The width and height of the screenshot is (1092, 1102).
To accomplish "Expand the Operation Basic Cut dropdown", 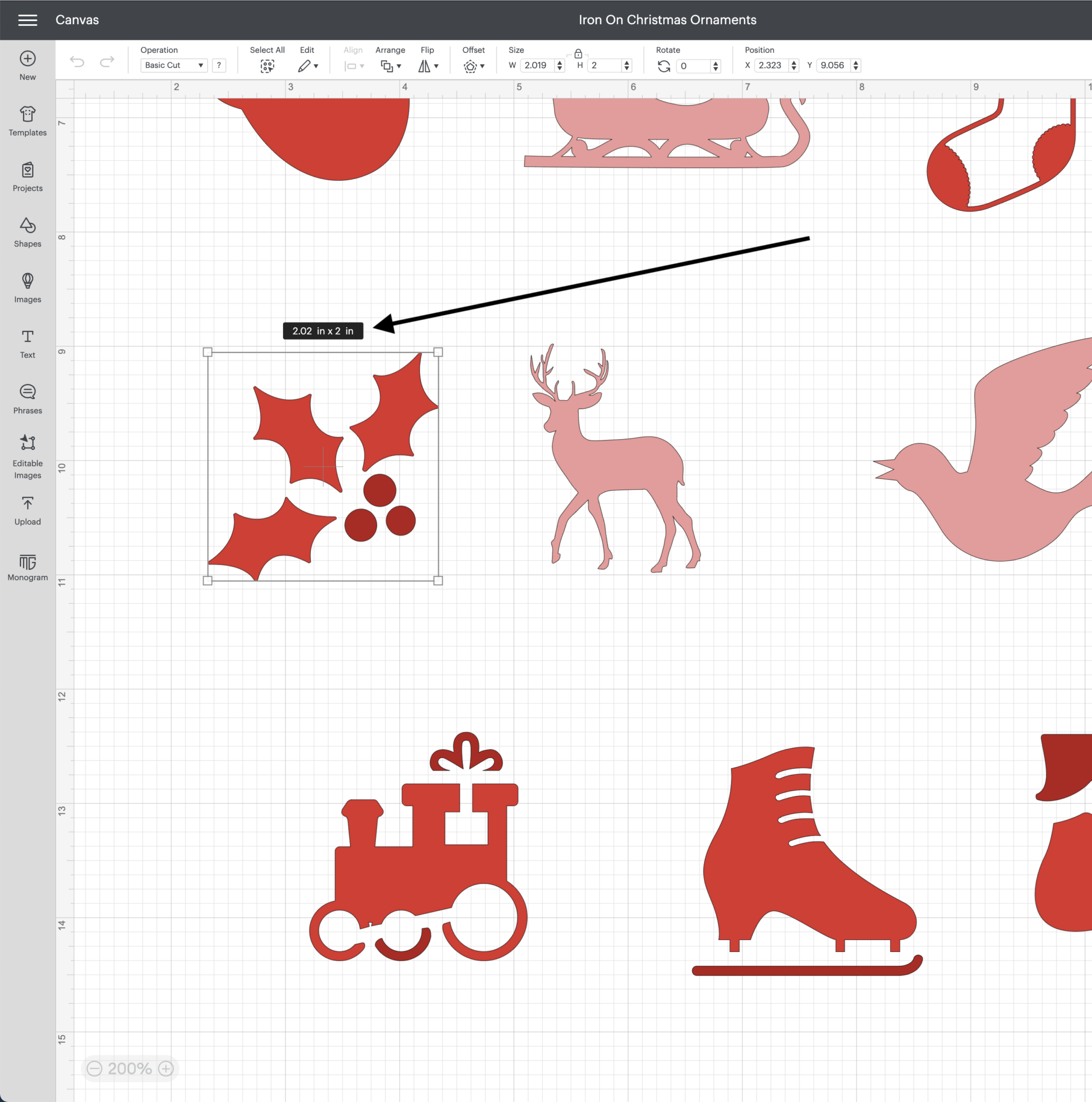I will 173,65.
